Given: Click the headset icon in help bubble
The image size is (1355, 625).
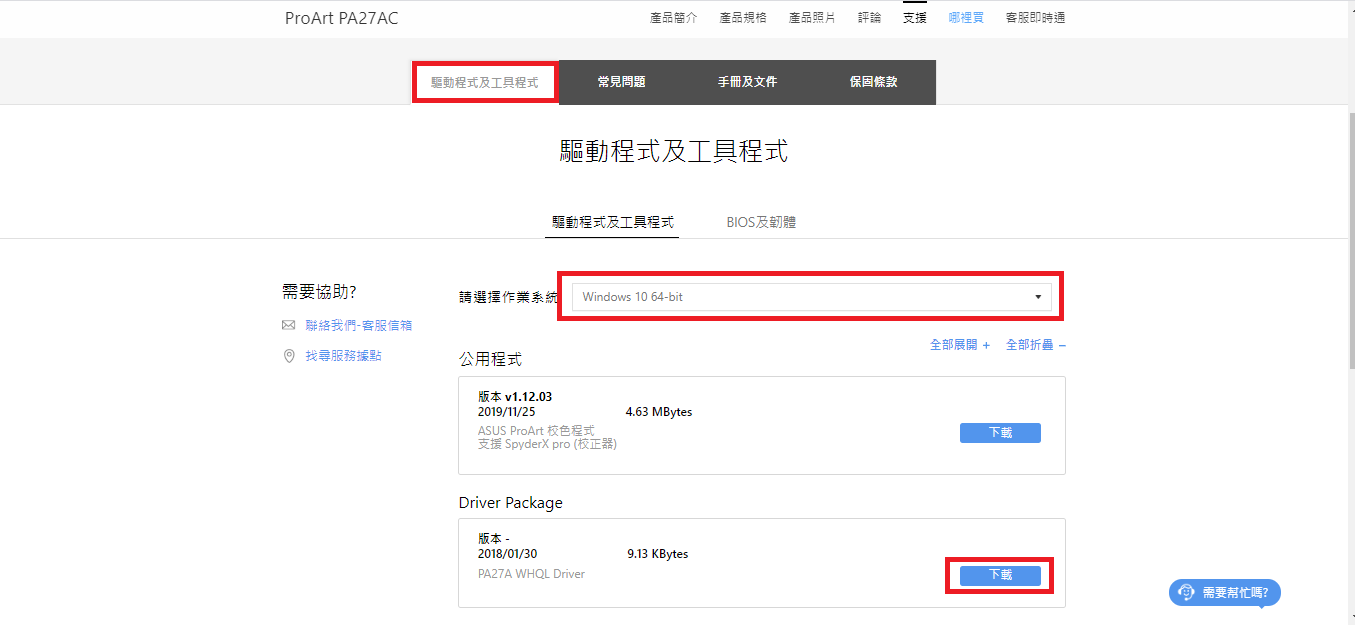Looking at the screenshot, I should click(1186, 592).
